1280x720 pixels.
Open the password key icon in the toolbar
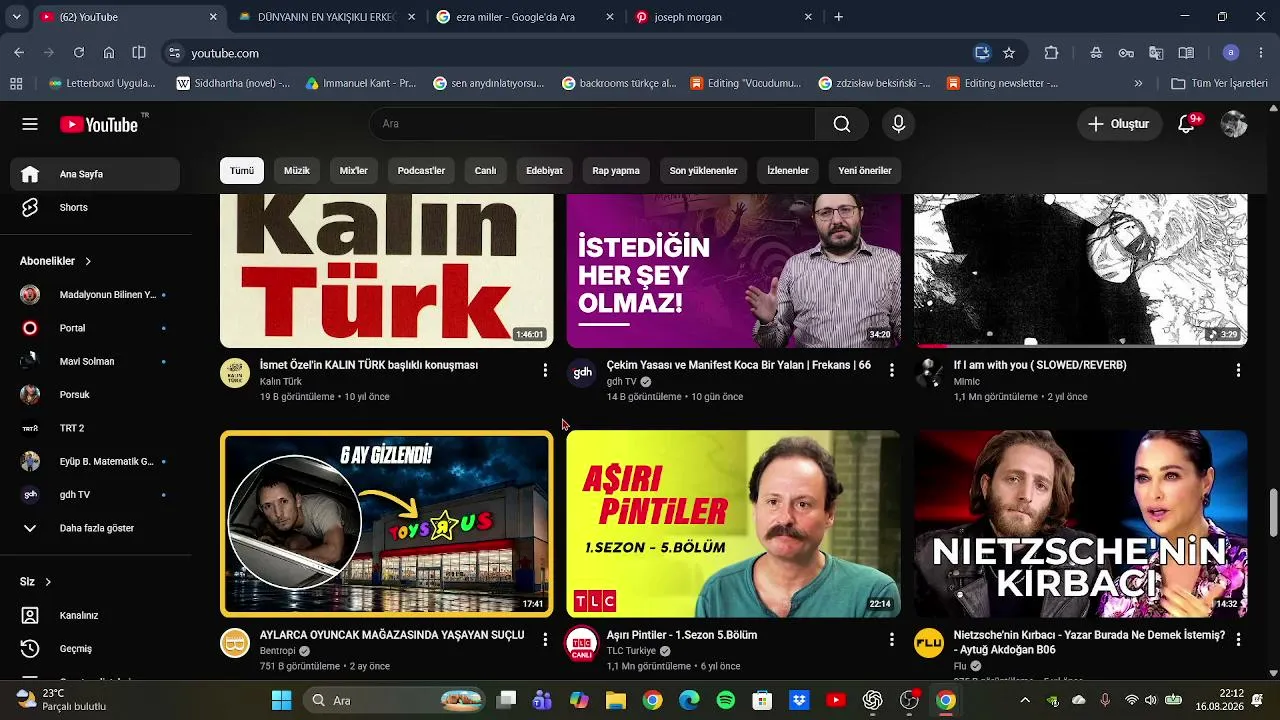point(1126,53)
